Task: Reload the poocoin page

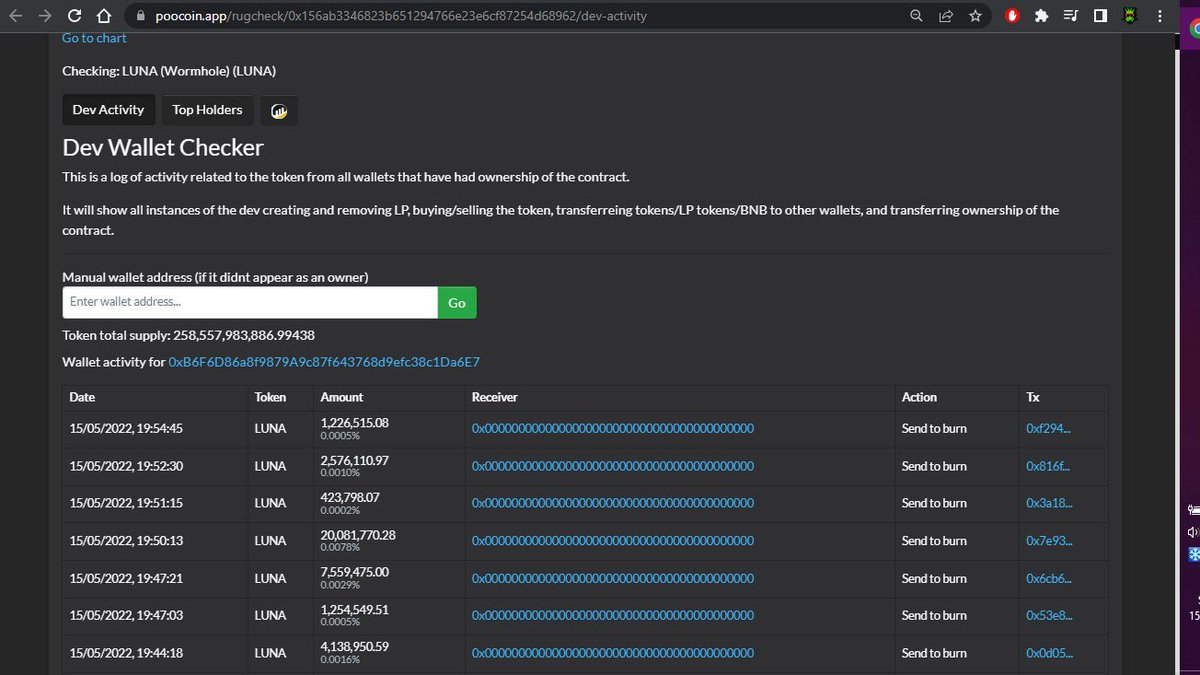Action: tap(74, 16)
